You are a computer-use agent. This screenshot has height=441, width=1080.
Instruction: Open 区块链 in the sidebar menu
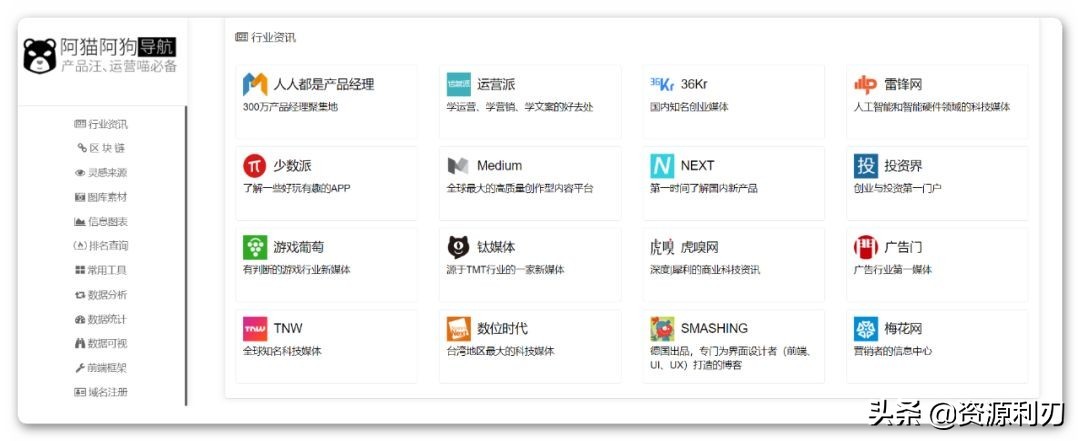coord(102,148)
